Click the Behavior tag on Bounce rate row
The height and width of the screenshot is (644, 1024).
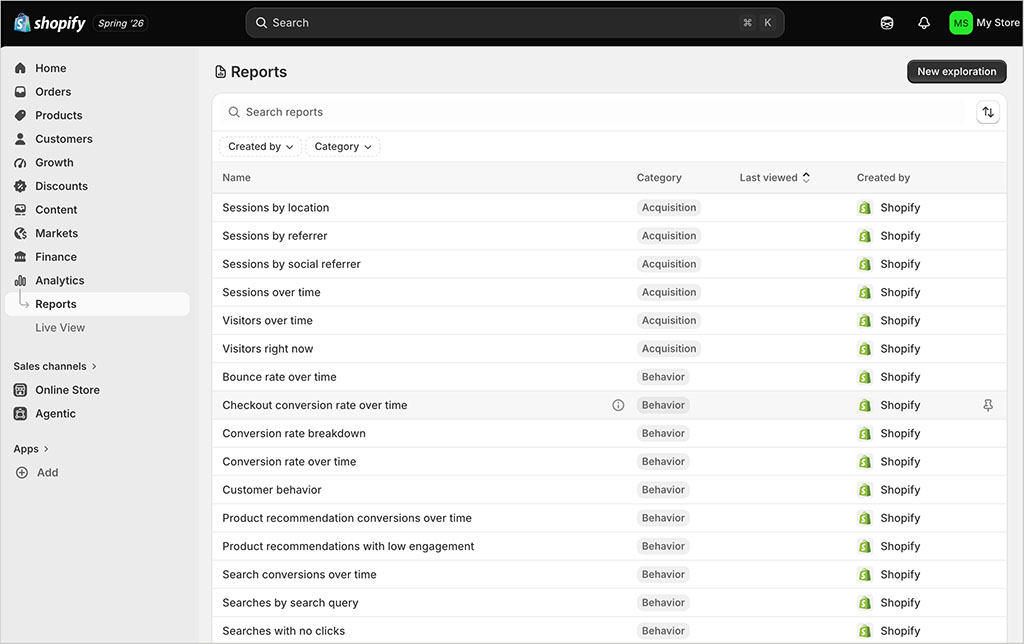pos(663,377)
